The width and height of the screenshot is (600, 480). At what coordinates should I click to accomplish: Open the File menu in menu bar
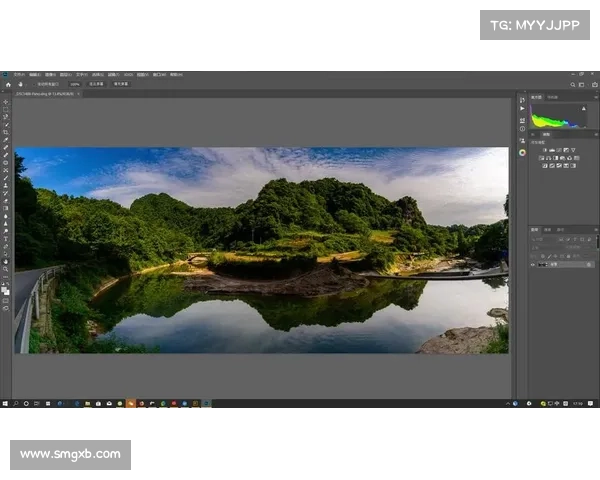tap(19, 74)
